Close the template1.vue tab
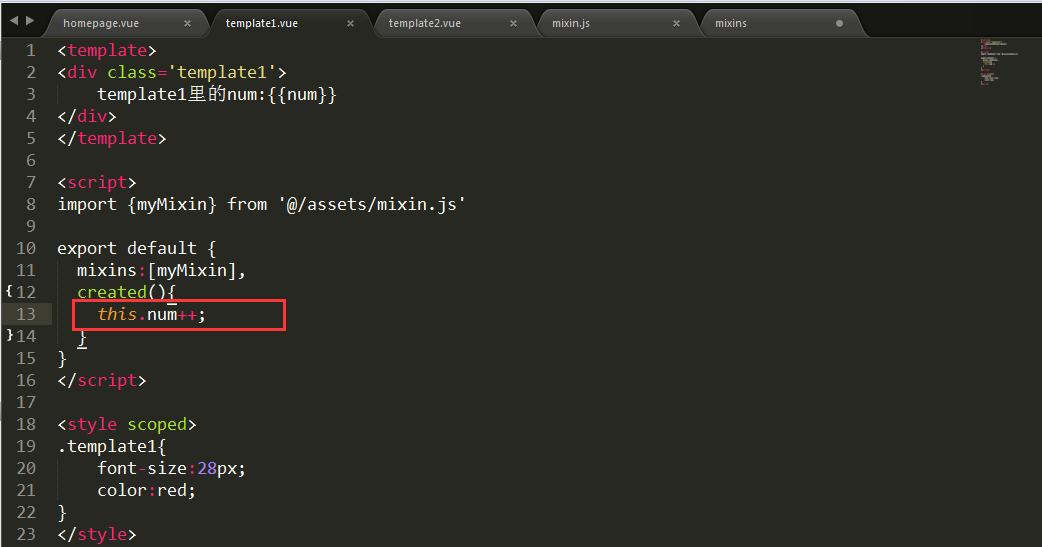1042x547 pixels. click(350, 23)
